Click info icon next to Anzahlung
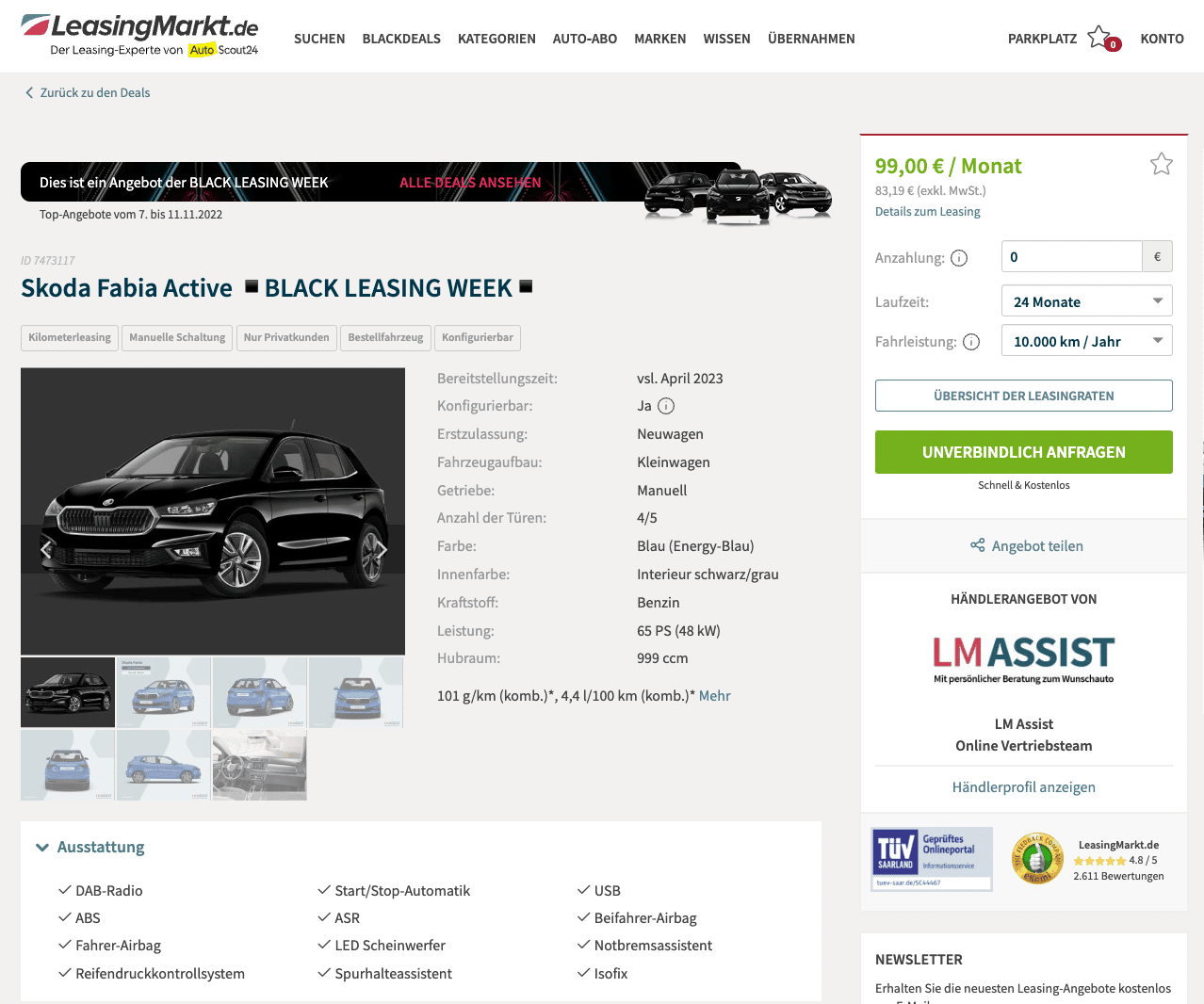1204x1004 pixels. click(959, 258)
